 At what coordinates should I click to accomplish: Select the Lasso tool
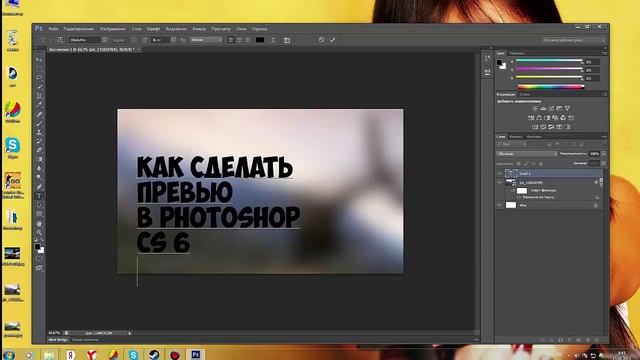point(39,78)
